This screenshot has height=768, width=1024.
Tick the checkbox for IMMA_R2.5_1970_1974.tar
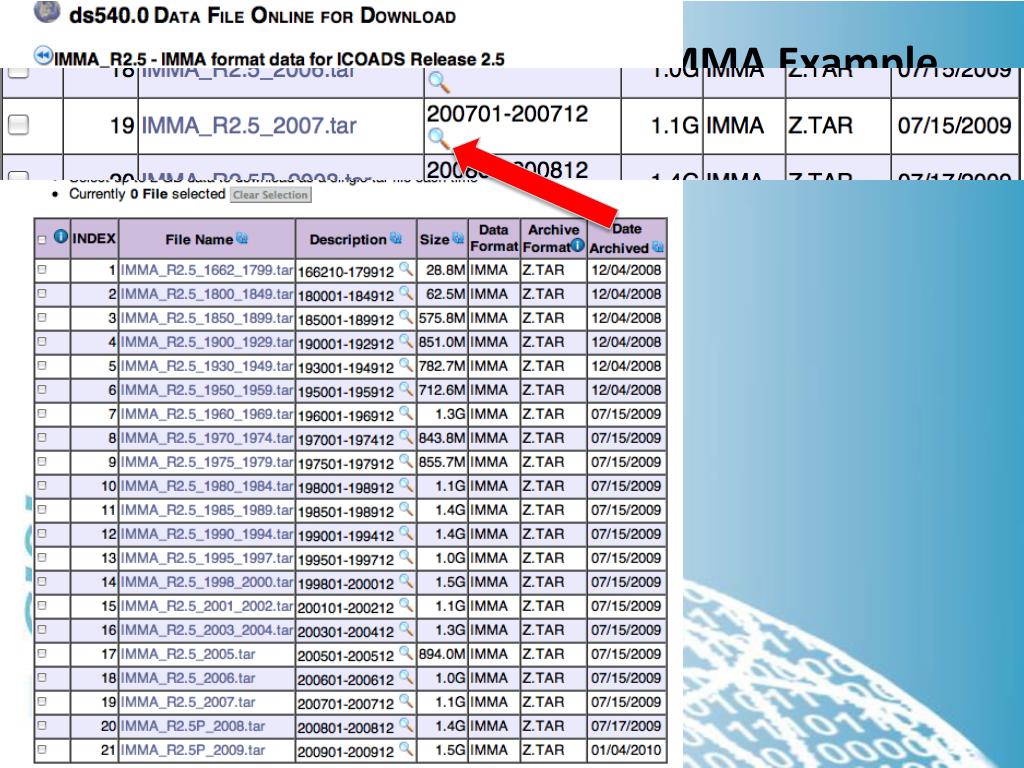42,437
